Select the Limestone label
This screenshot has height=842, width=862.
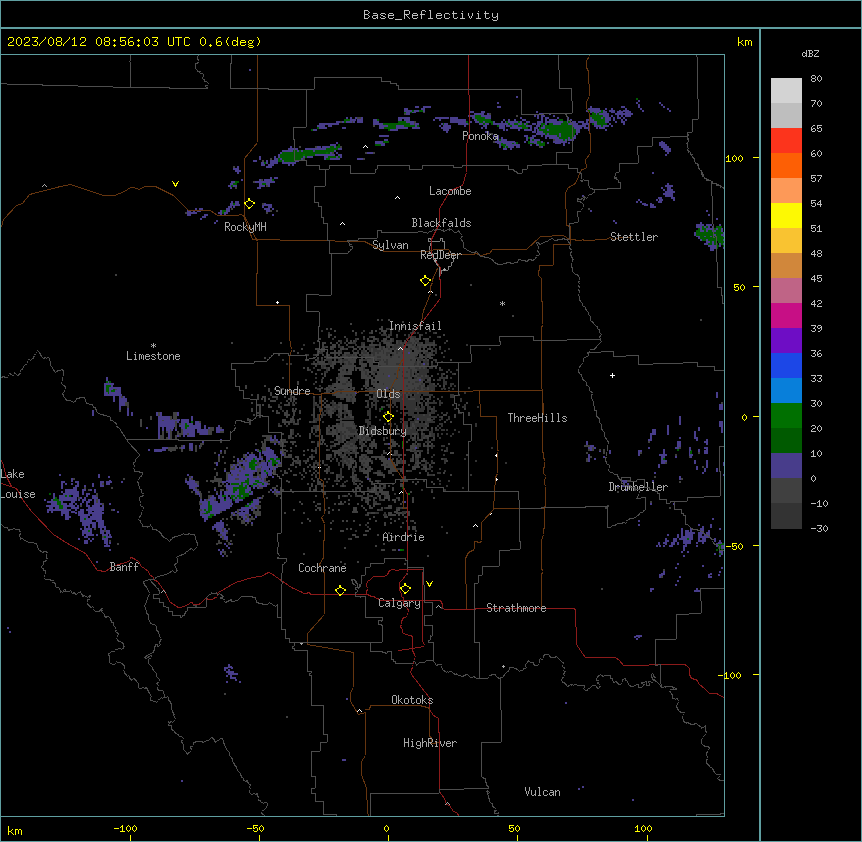153,356
